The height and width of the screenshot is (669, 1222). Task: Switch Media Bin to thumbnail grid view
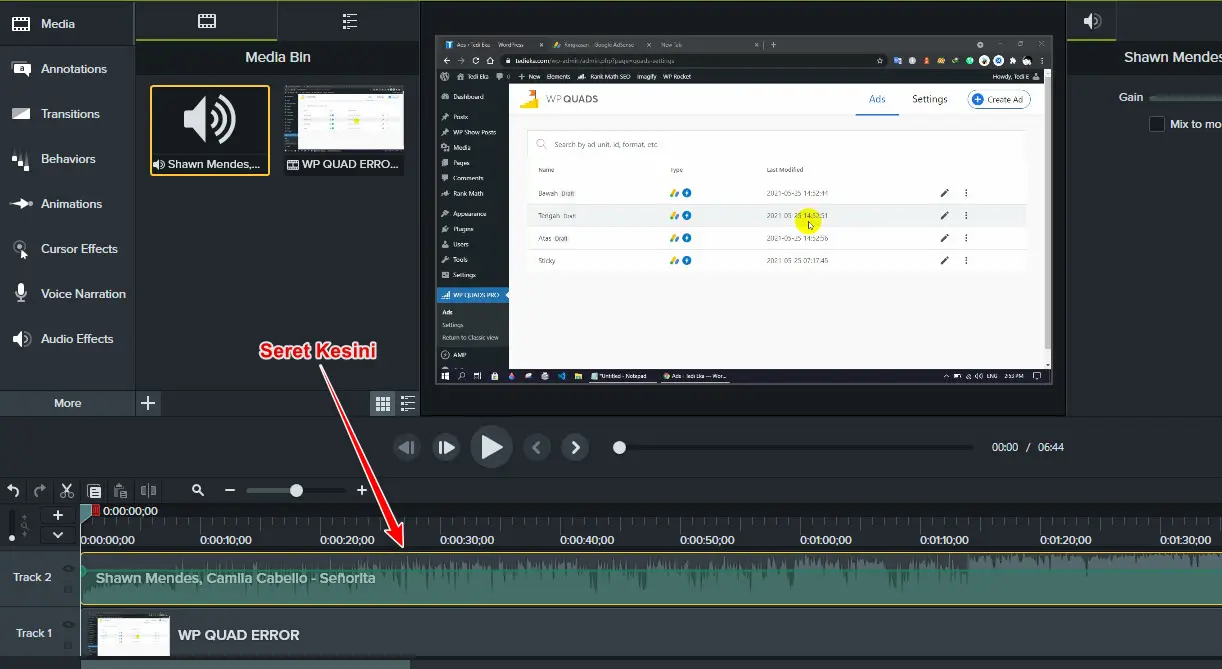pos(383,404)
